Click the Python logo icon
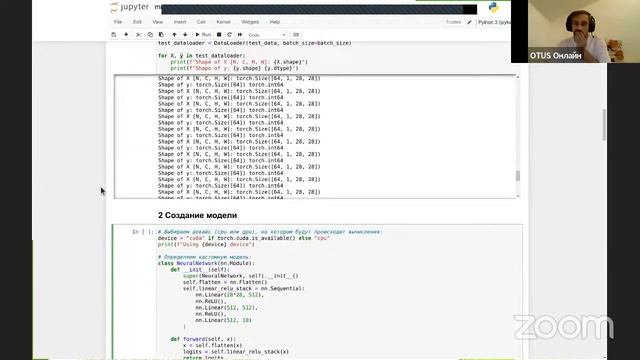Screen dimensions: 640x360 coord(493,7)
